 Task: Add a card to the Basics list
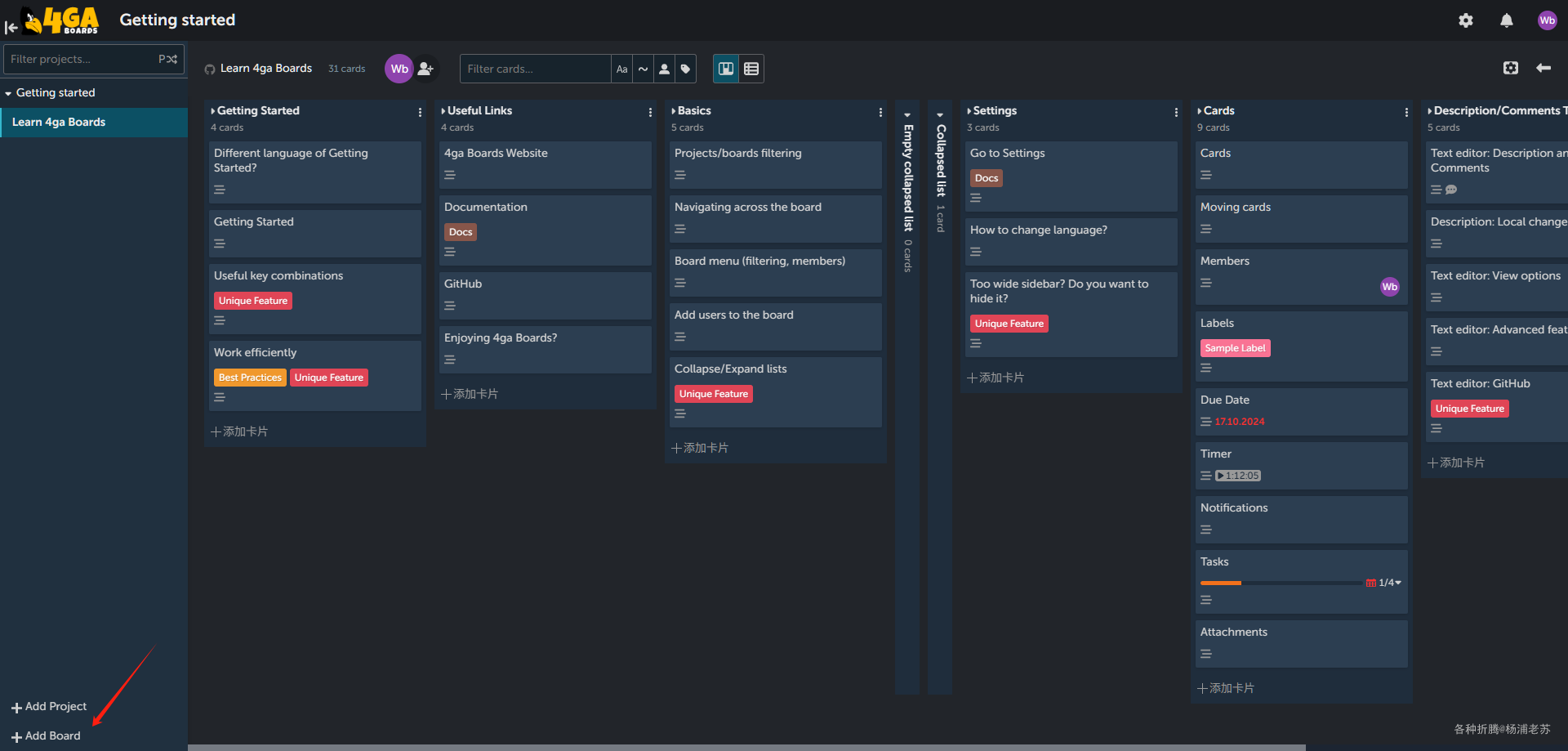click(700, 448)
